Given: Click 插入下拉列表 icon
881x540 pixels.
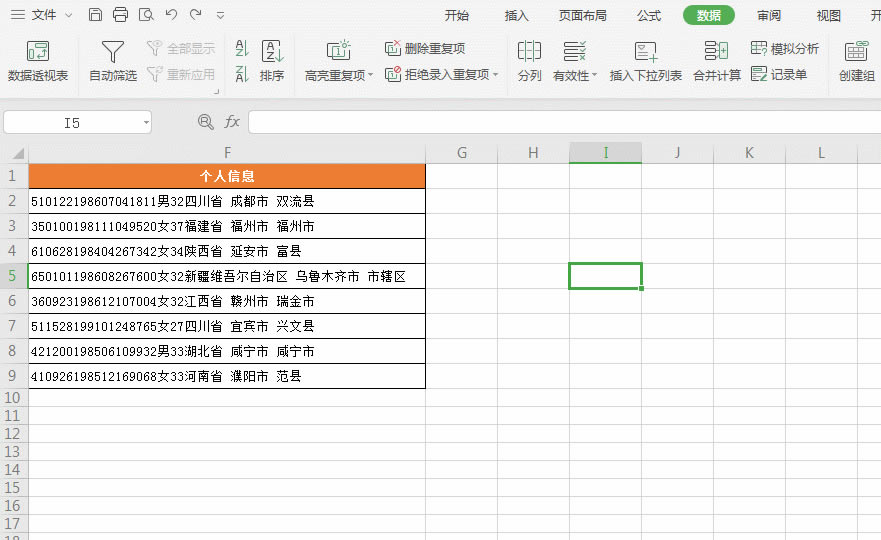Looking at the screenshot, I should (646, 52).
